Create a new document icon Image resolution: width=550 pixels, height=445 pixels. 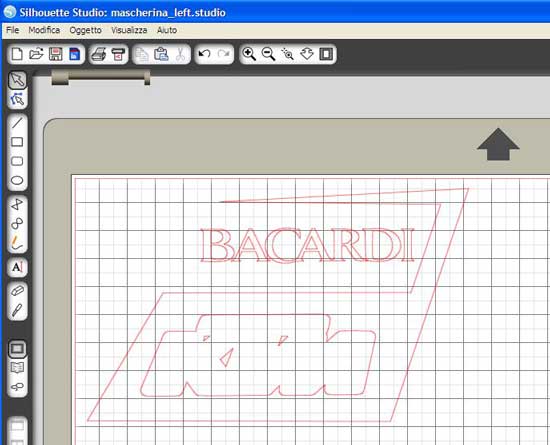point(17,54)
